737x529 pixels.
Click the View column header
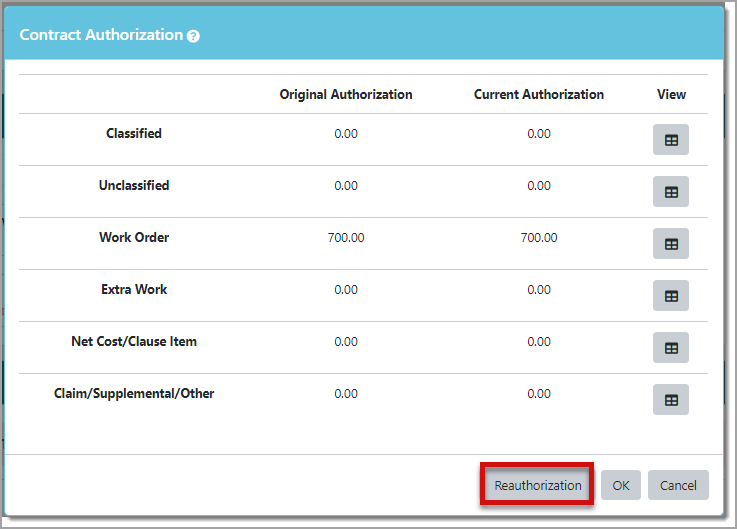[x=671, y=95]
